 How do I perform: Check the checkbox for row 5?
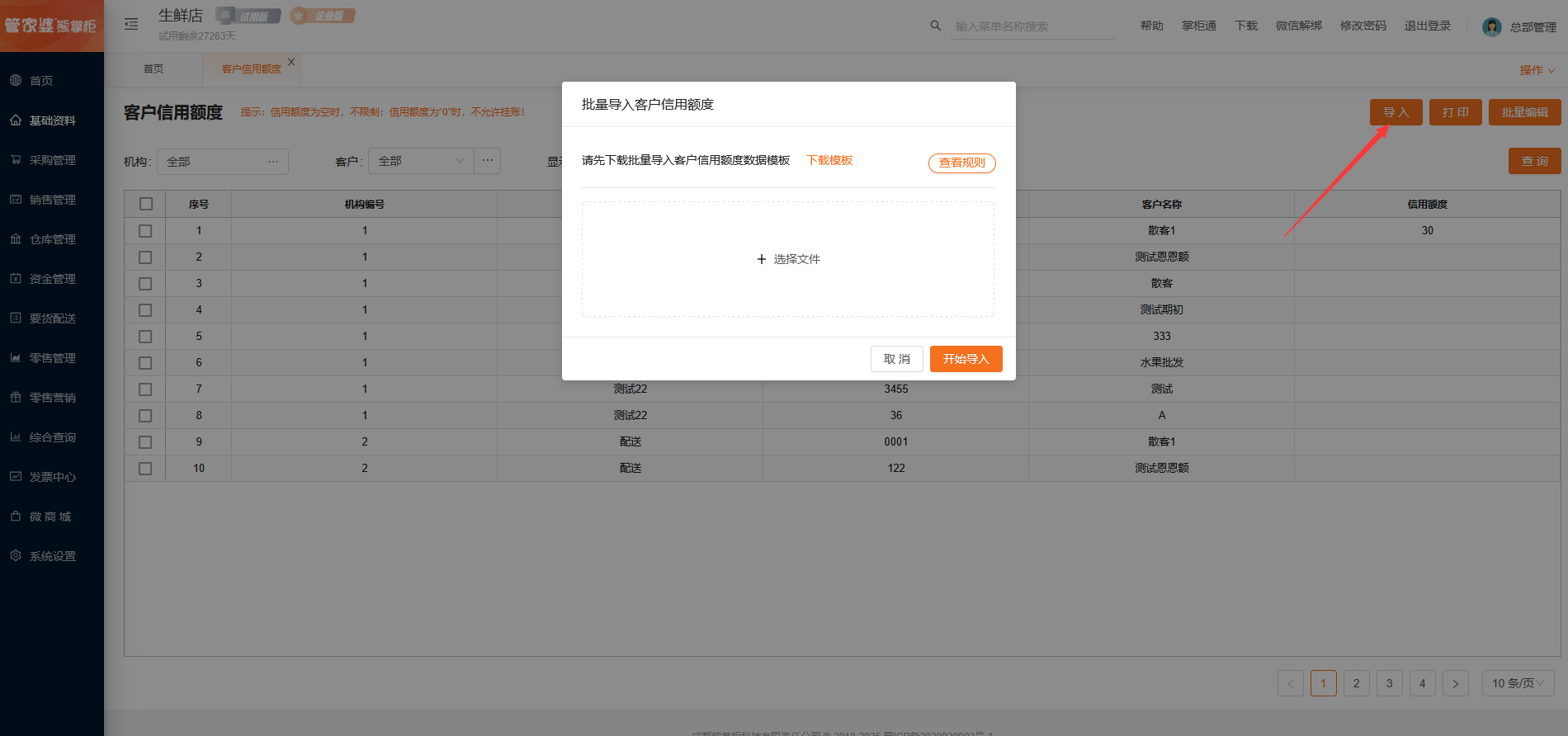tap(146, 337)
